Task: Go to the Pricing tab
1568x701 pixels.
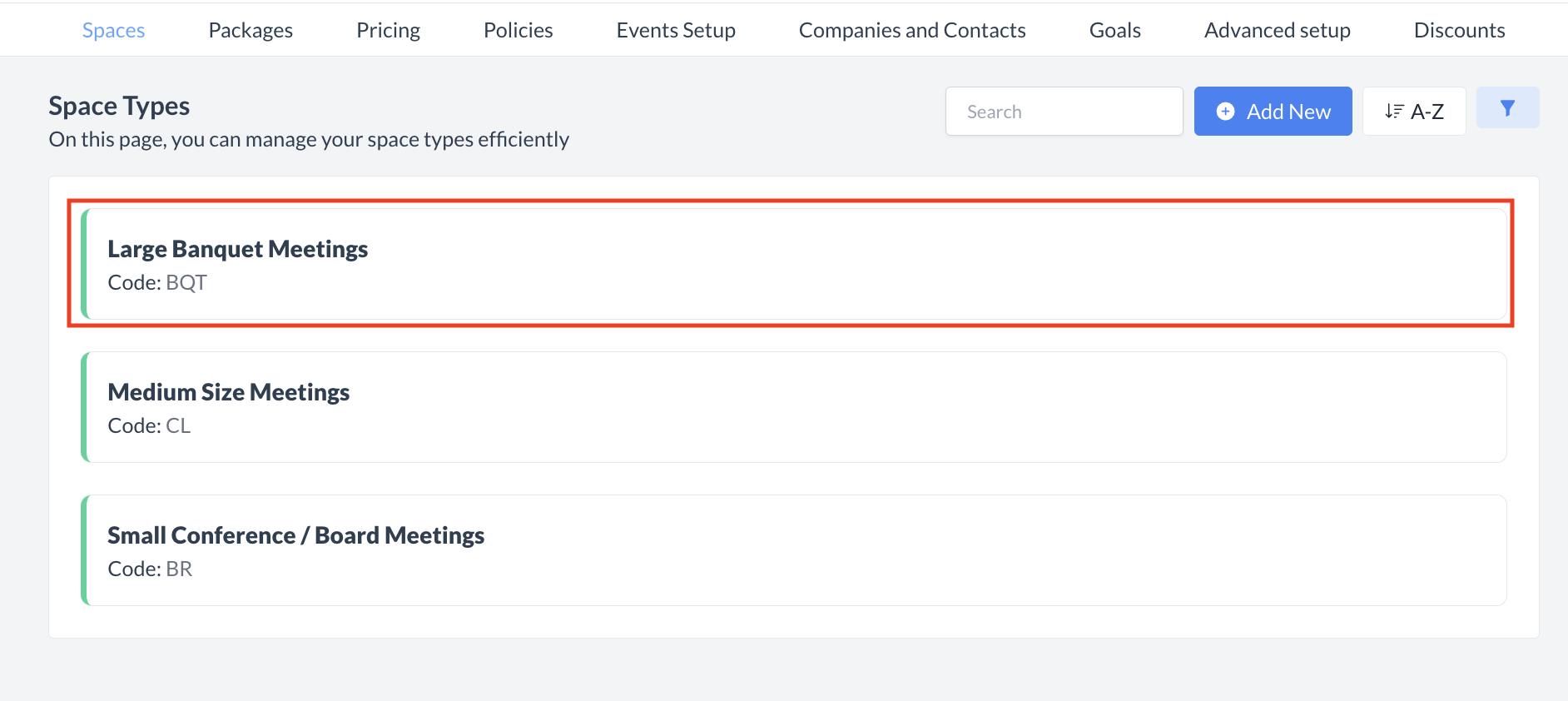Action: coord(388,30)
